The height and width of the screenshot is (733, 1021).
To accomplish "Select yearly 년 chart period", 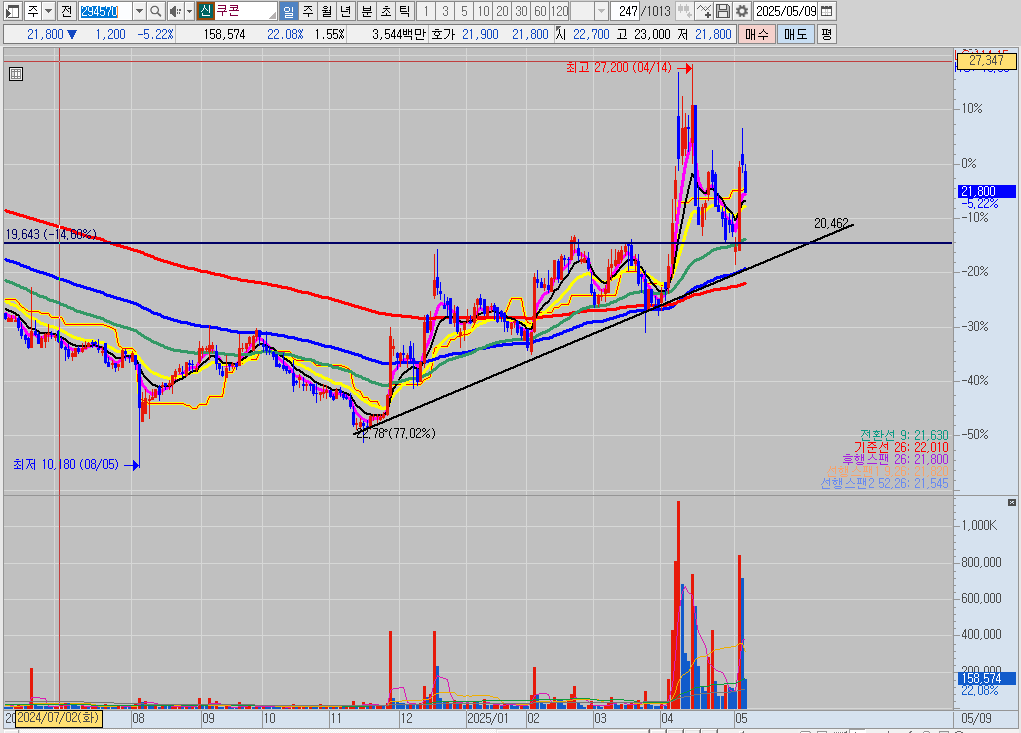I will [x=346, y=11].
